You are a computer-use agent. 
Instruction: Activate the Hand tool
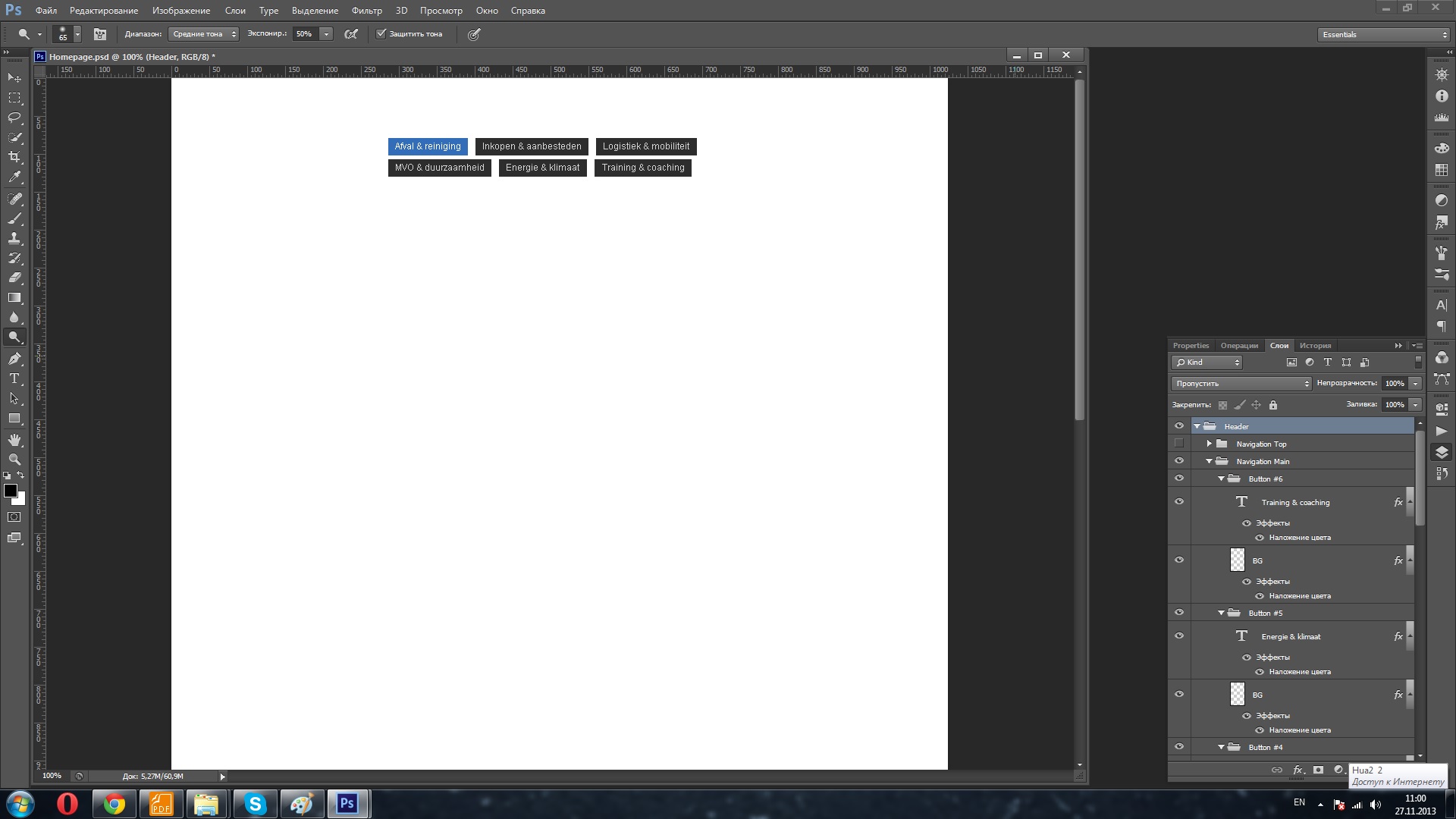(x=14, y=440)
